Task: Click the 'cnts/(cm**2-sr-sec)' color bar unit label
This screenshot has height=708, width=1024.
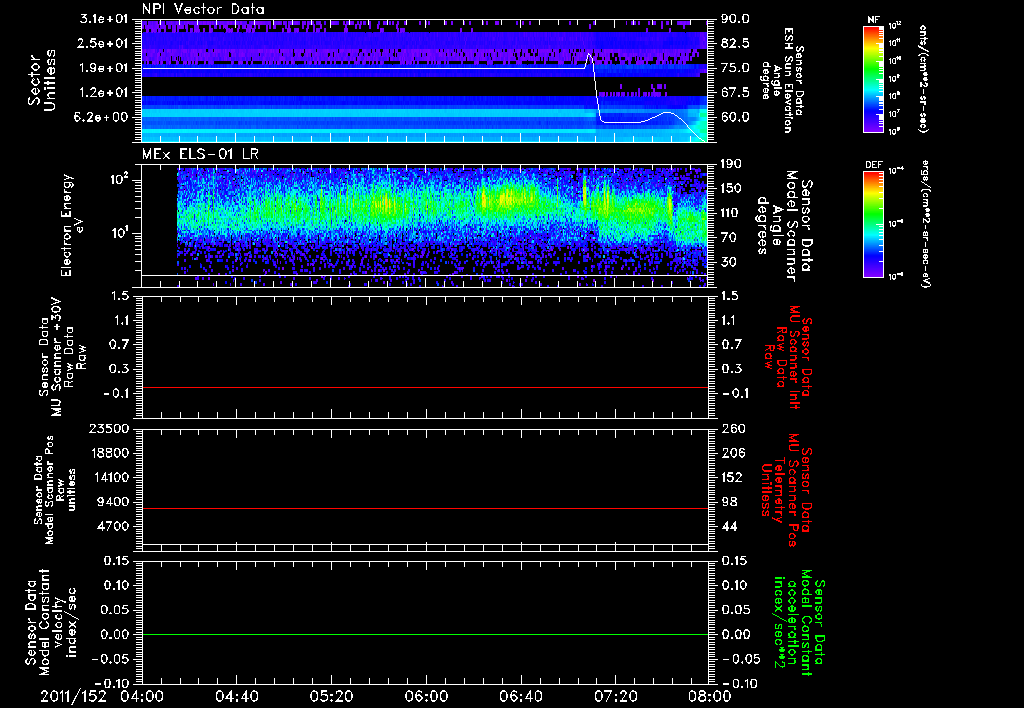Action: 922,78
